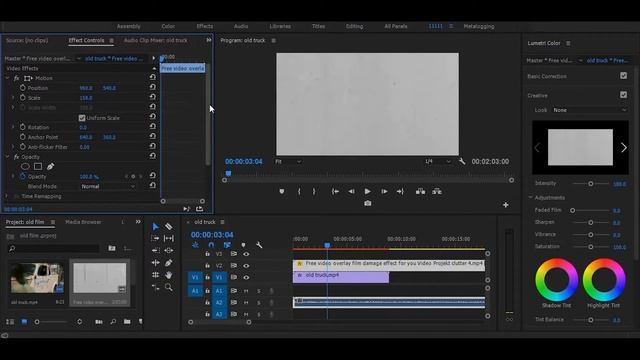
Task: Step back one frame
Action: point(351,191)
